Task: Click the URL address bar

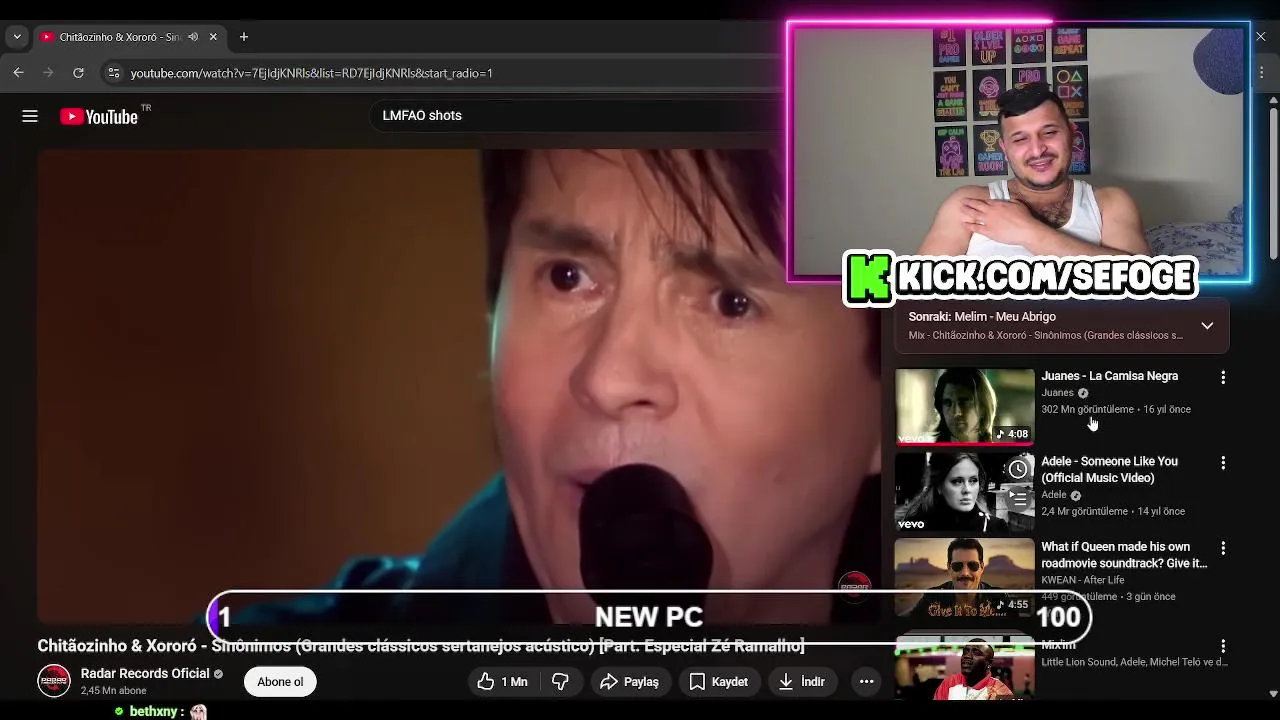Action: [x=440, y=73]
